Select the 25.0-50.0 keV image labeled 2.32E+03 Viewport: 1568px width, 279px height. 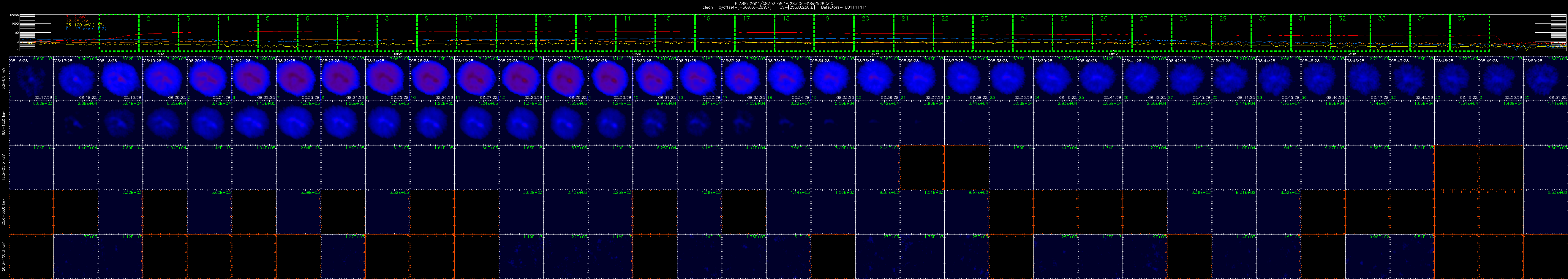(x=121, y=212)
